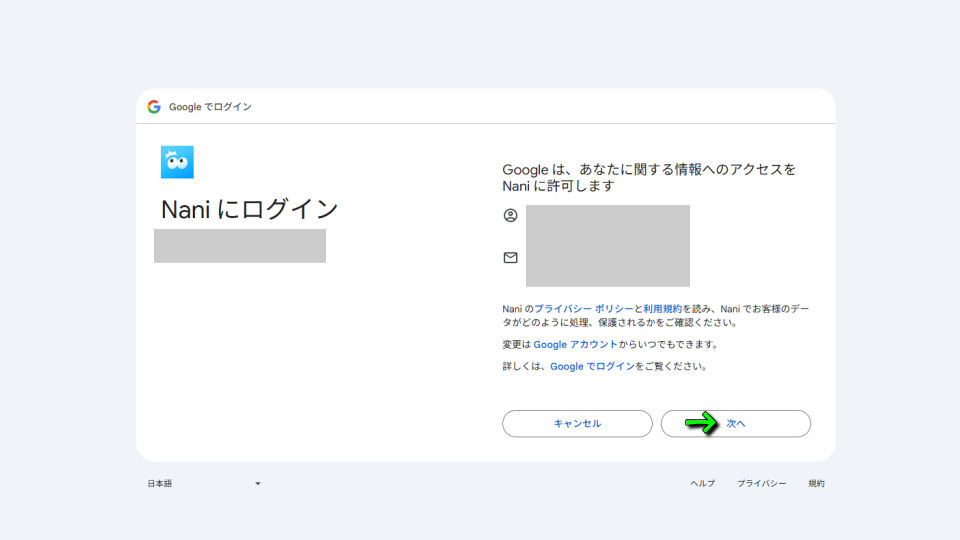Open the 利用規約 link
The height and width of the screenshot is (540, 960).
pyautogui.click(x=662, y=310)
